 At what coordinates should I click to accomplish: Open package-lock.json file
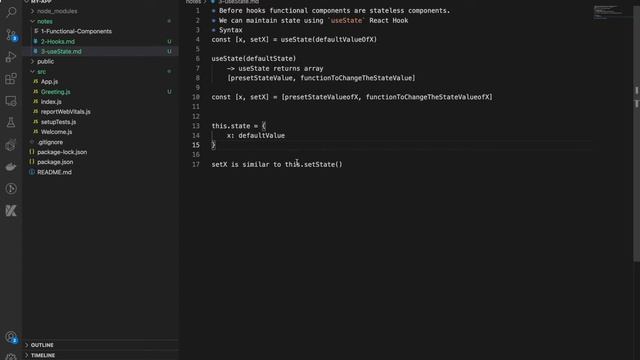pyautogui.click(x=62, y=152)
